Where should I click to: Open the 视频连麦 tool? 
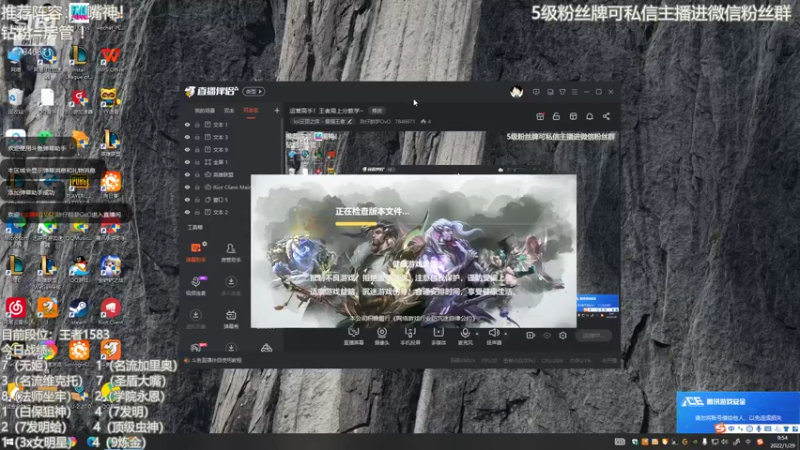196,286
